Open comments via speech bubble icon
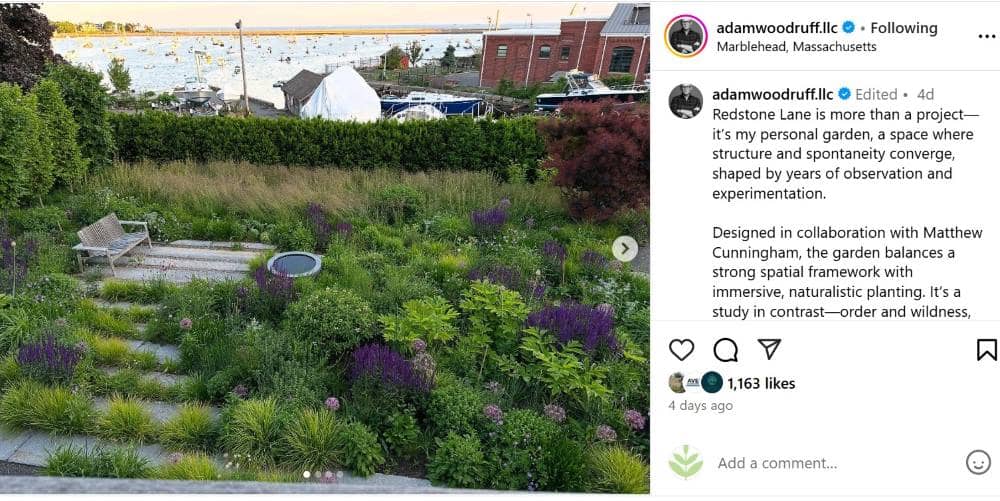Viewport: 1000px width, 501px height. [726, 350]
